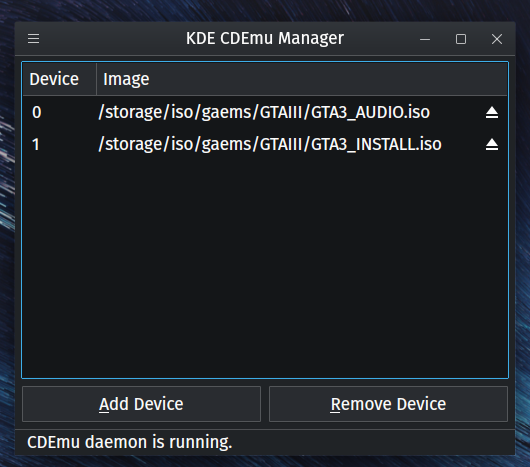Image resolution: width=530 pixels, height=467 pixels.
Task: Click the Add Device button
Action: point(141,404)
